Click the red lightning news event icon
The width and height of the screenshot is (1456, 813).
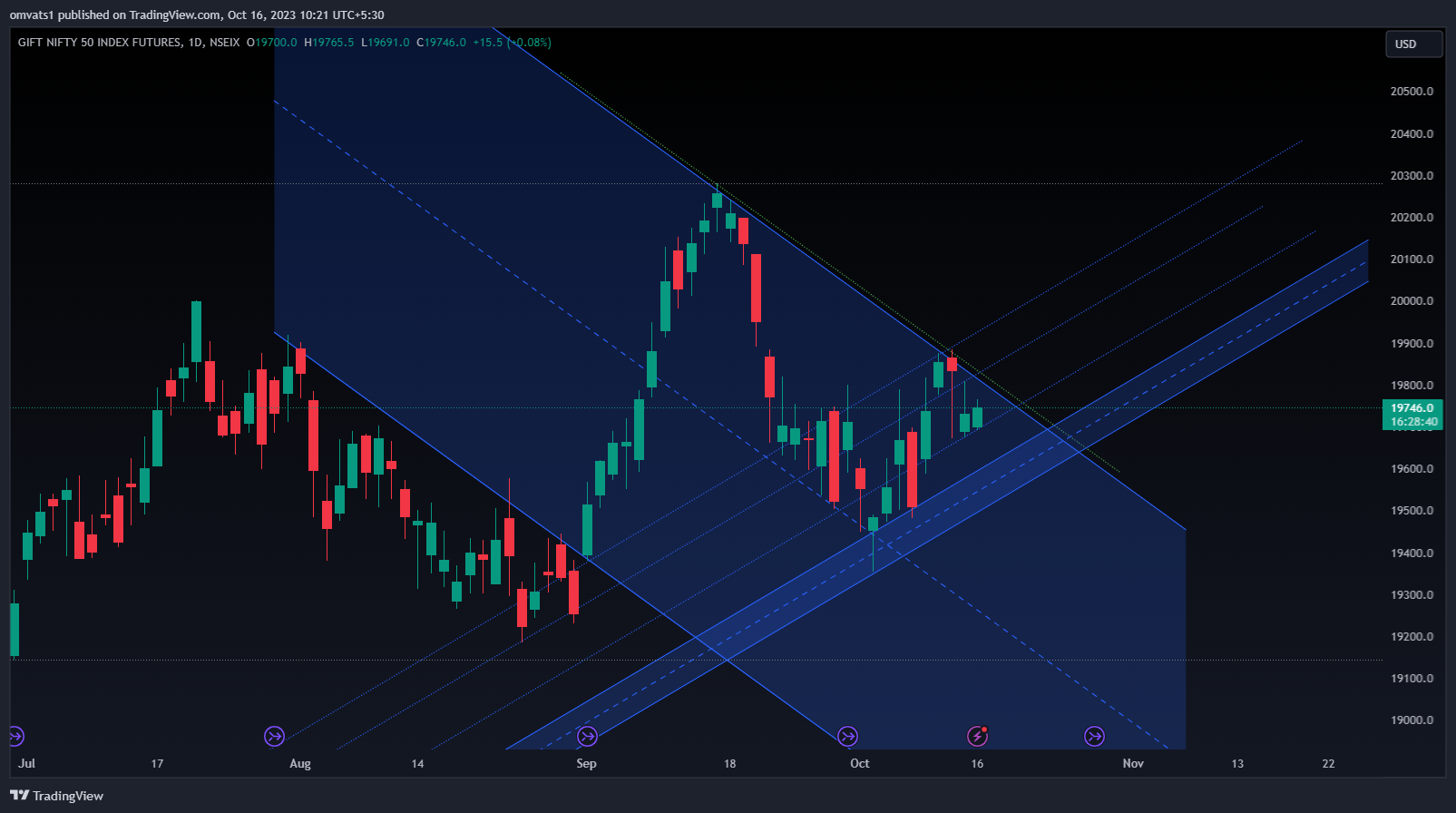977,736
